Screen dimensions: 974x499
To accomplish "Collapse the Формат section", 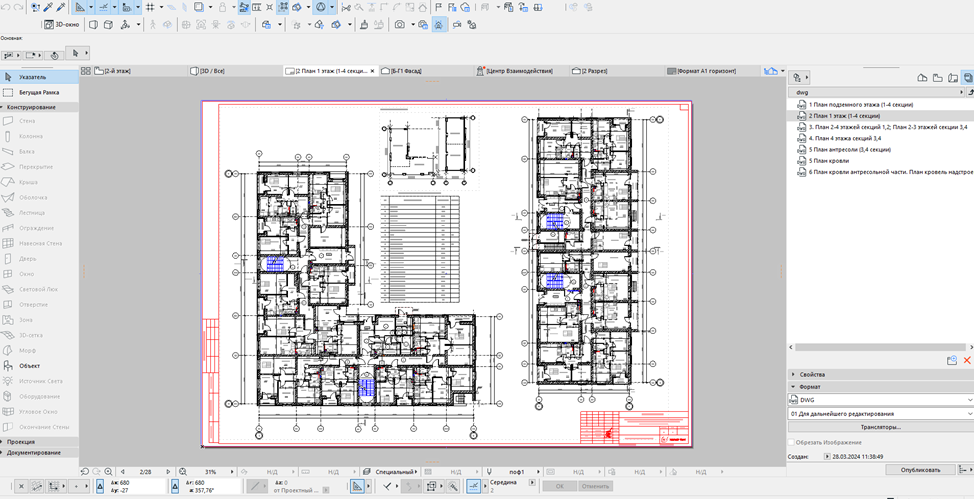I will (880, 387).
